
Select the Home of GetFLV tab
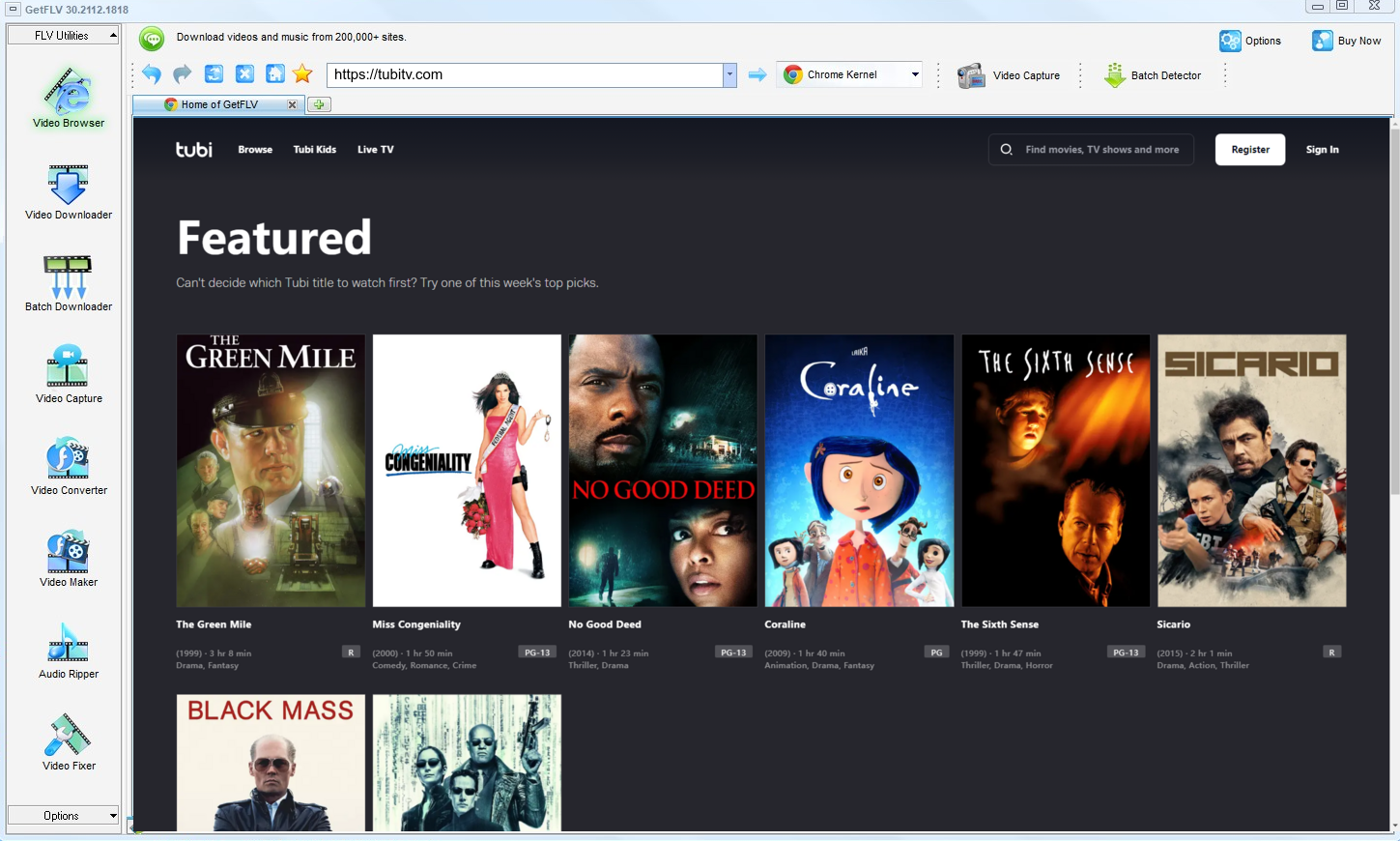click(x=219, y=104)
